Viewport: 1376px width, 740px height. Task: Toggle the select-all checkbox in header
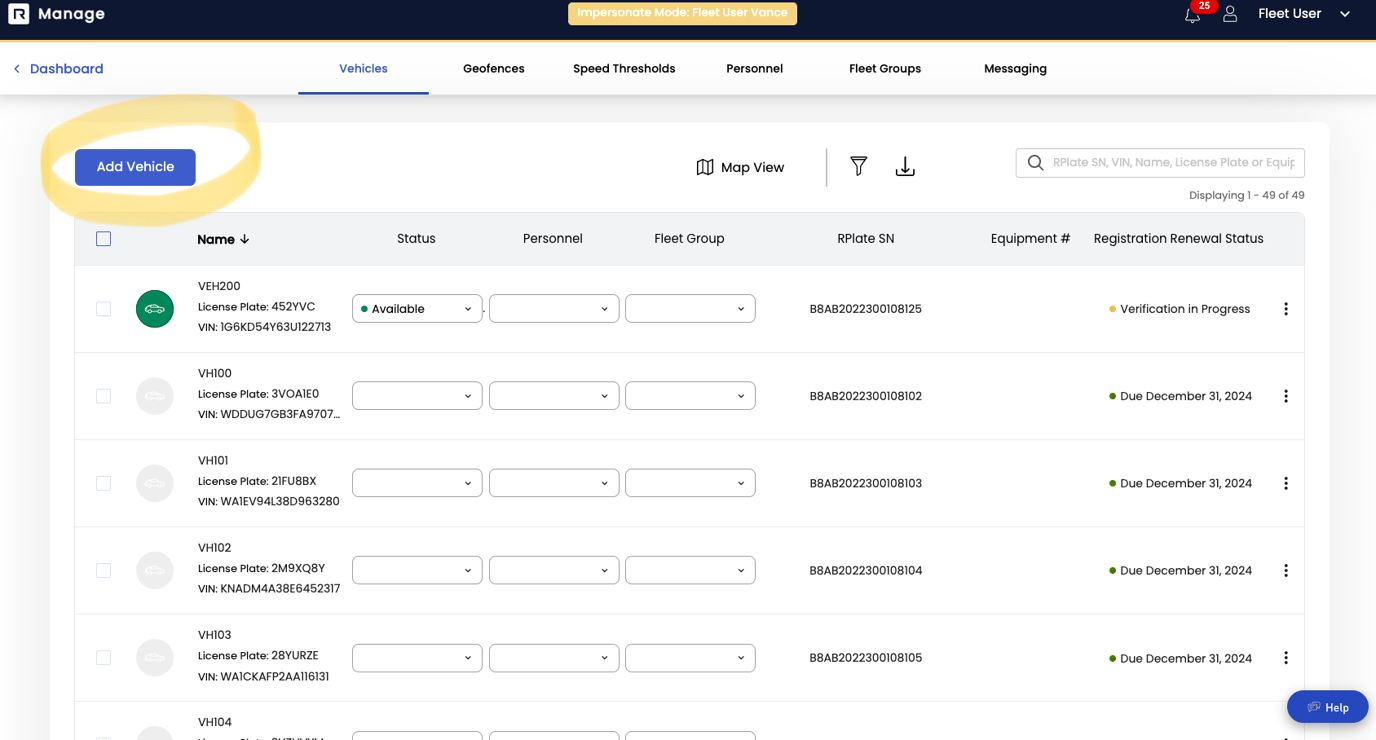pos(104,239)
